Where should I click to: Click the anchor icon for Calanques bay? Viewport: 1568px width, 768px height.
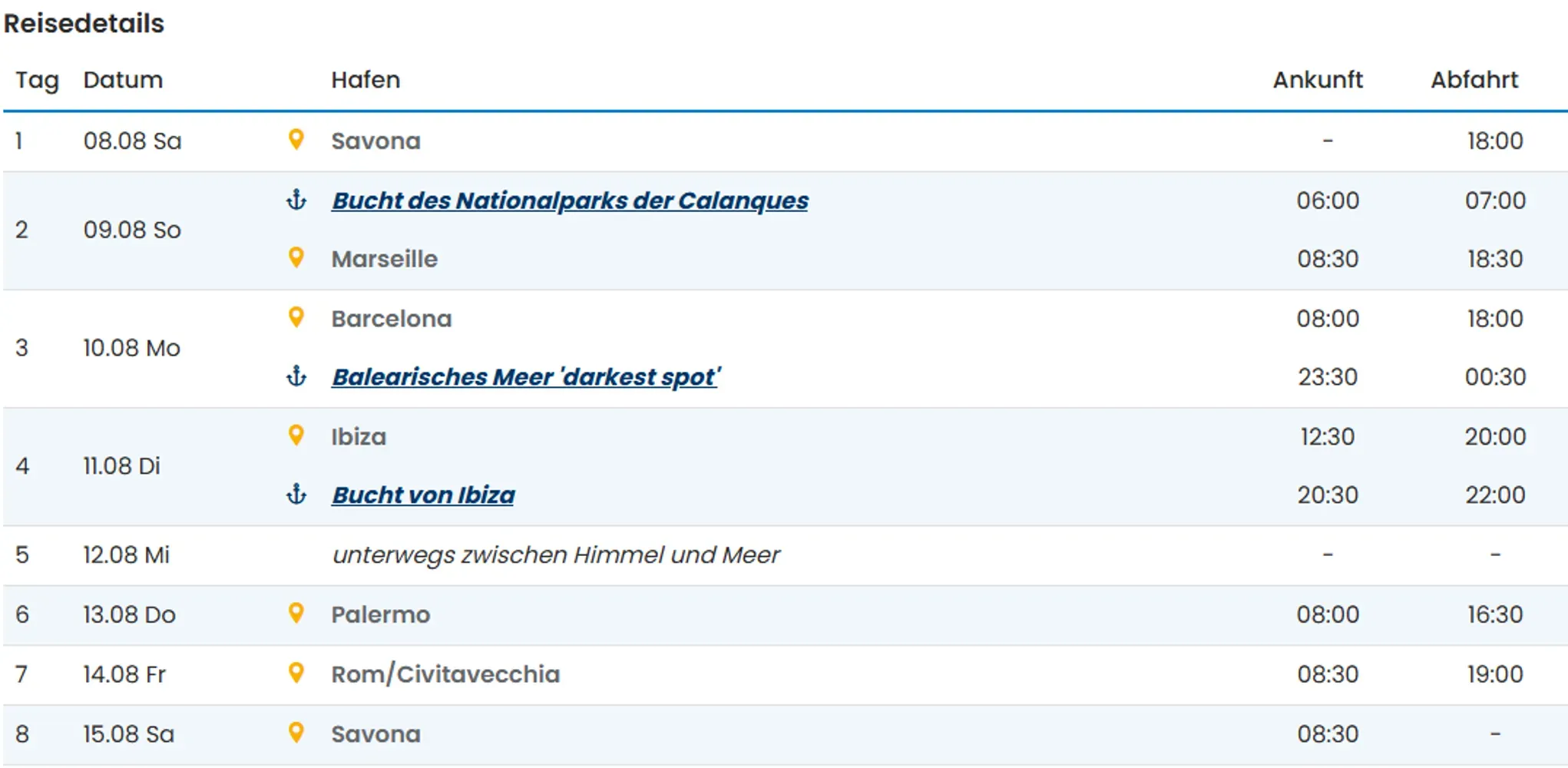coord(296,200)
